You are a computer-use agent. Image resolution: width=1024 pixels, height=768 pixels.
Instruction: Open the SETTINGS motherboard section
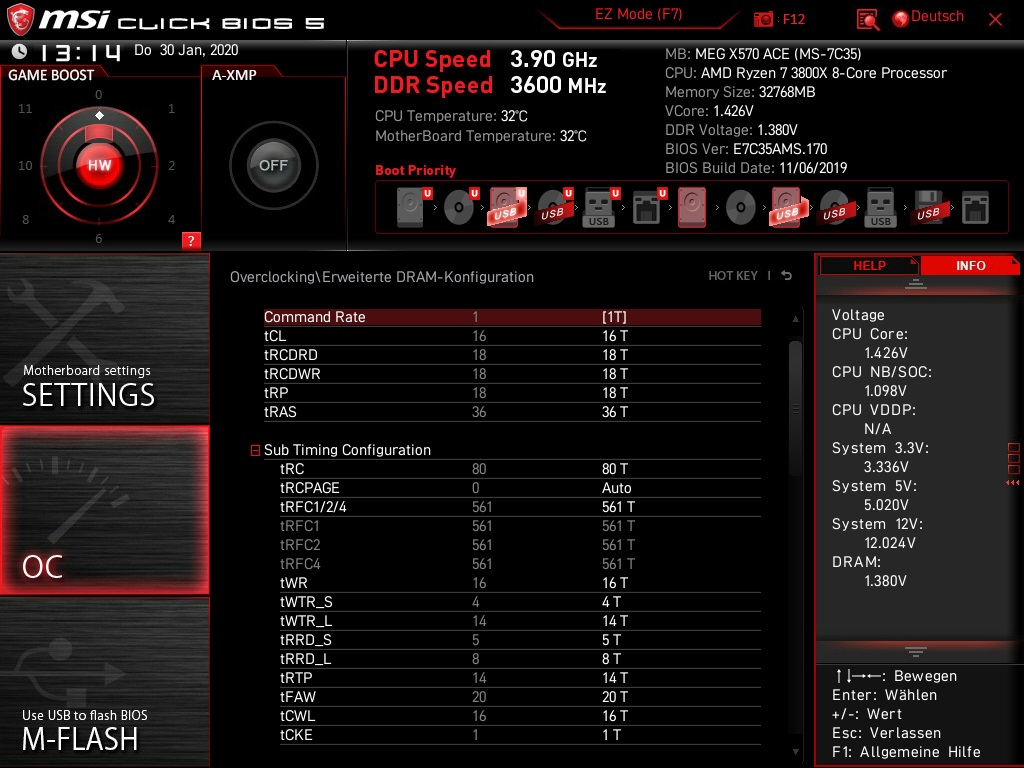tap(104, 338)
